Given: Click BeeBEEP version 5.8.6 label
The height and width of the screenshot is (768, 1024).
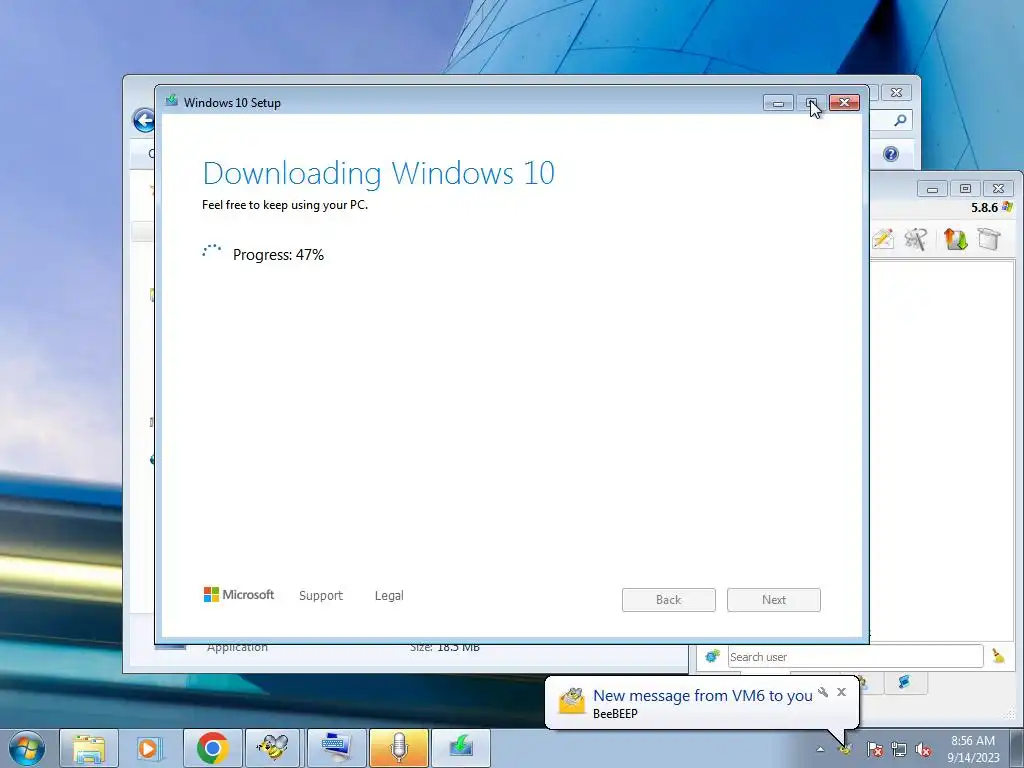Looking at the screenshot, I should pyautogui.click(x=984, y=208).
